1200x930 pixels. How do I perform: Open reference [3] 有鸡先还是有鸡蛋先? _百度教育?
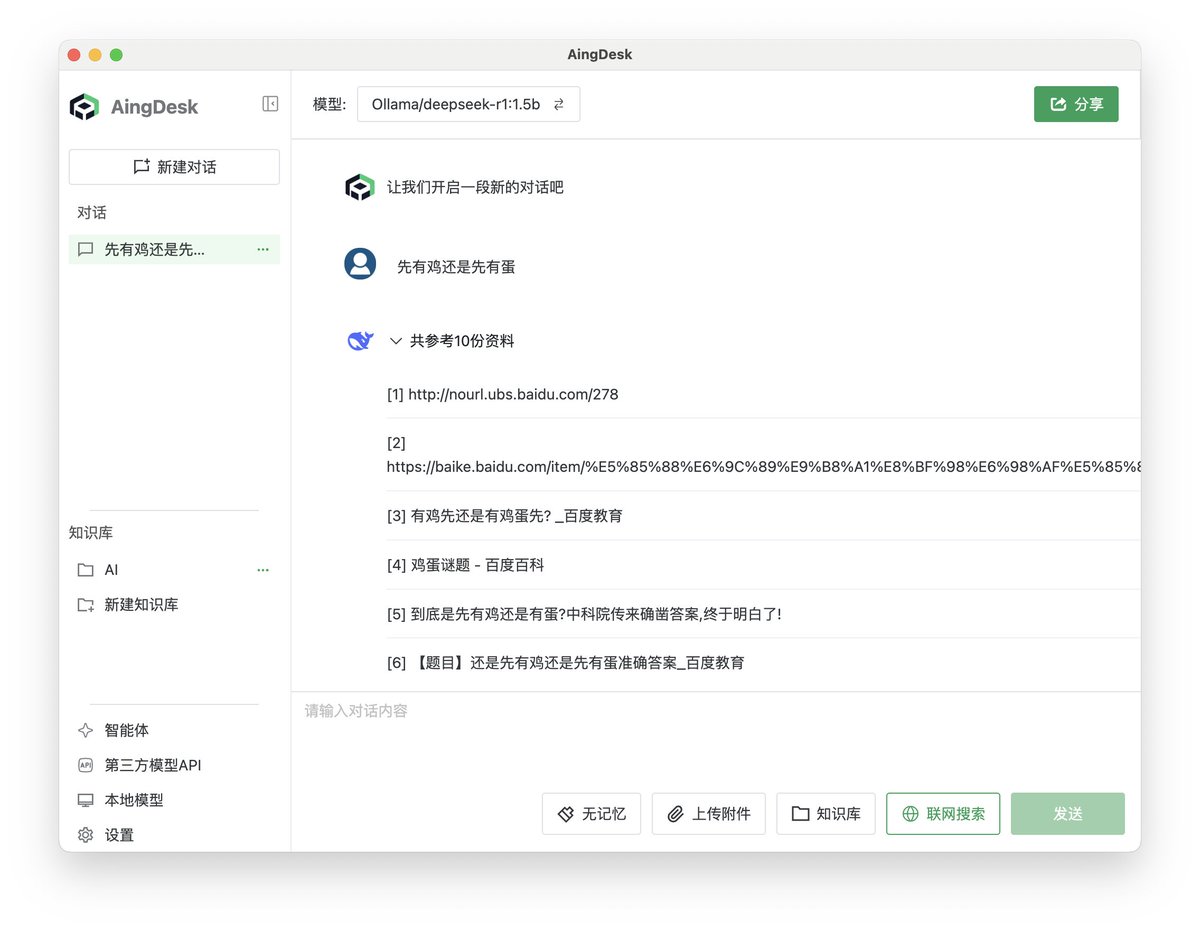[505, 516]
